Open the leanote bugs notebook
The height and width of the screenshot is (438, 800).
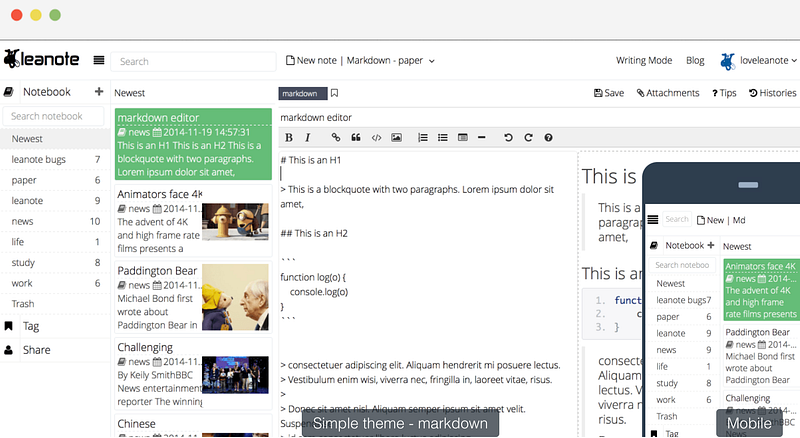tap(55, 159)
